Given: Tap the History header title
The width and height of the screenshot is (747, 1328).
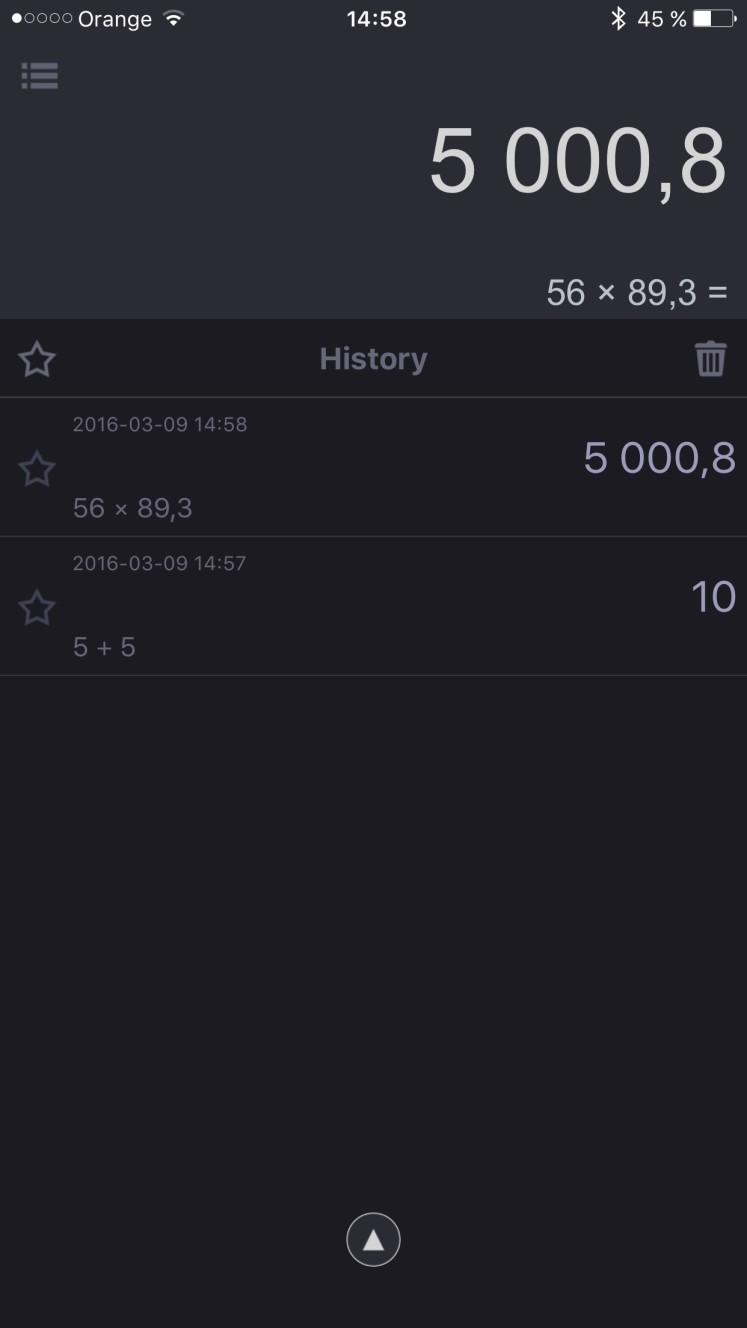Looking at the screenshot, I should tap(373, 359).
